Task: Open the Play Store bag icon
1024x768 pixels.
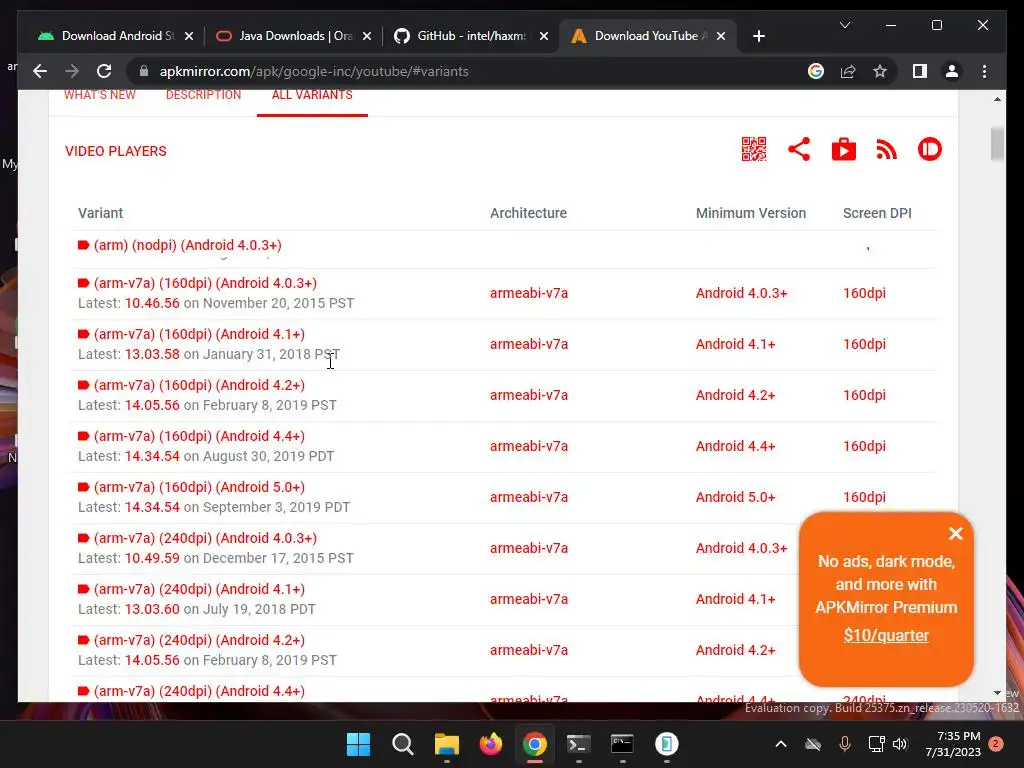Action: point(844,150)
